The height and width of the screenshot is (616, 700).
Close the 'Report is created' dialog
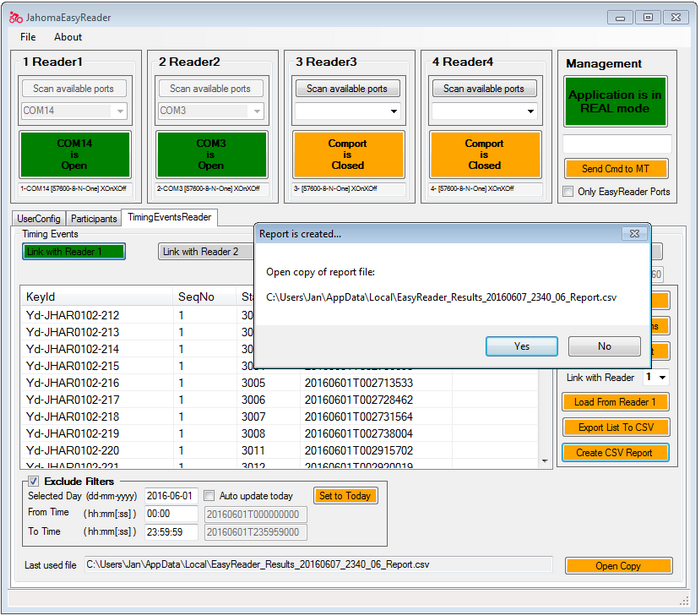pos(634,233)
